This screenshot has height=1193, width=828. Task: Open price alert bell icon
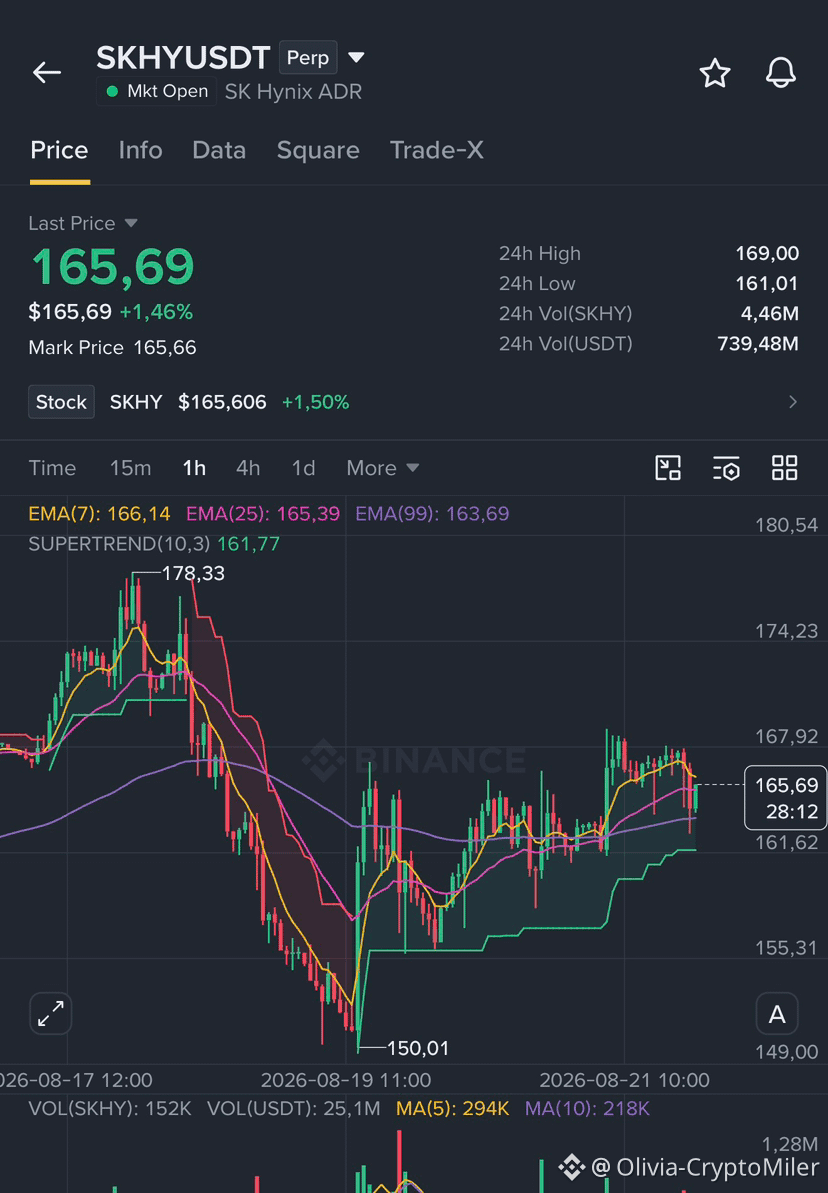[x=780, y=72]
